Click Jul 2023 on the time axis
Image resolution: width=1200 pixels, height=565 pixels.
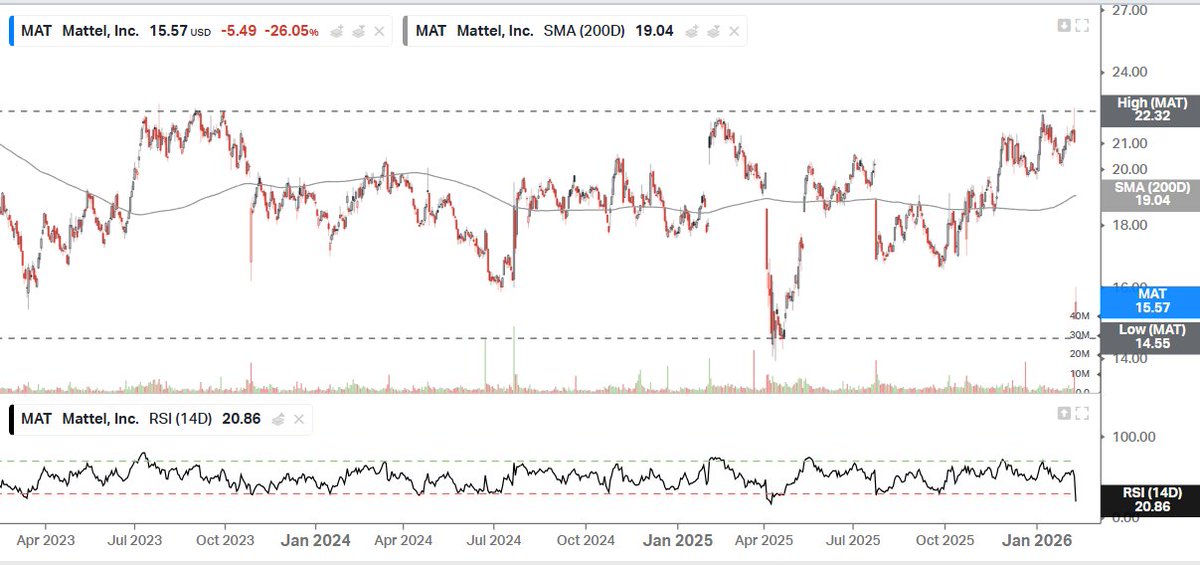134,541
